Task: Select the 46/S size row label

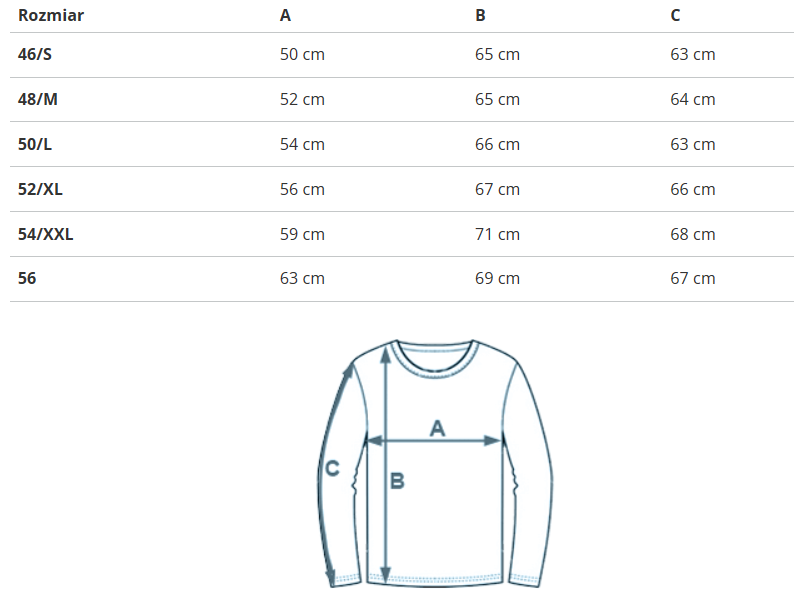Action: tap(35, 54)
